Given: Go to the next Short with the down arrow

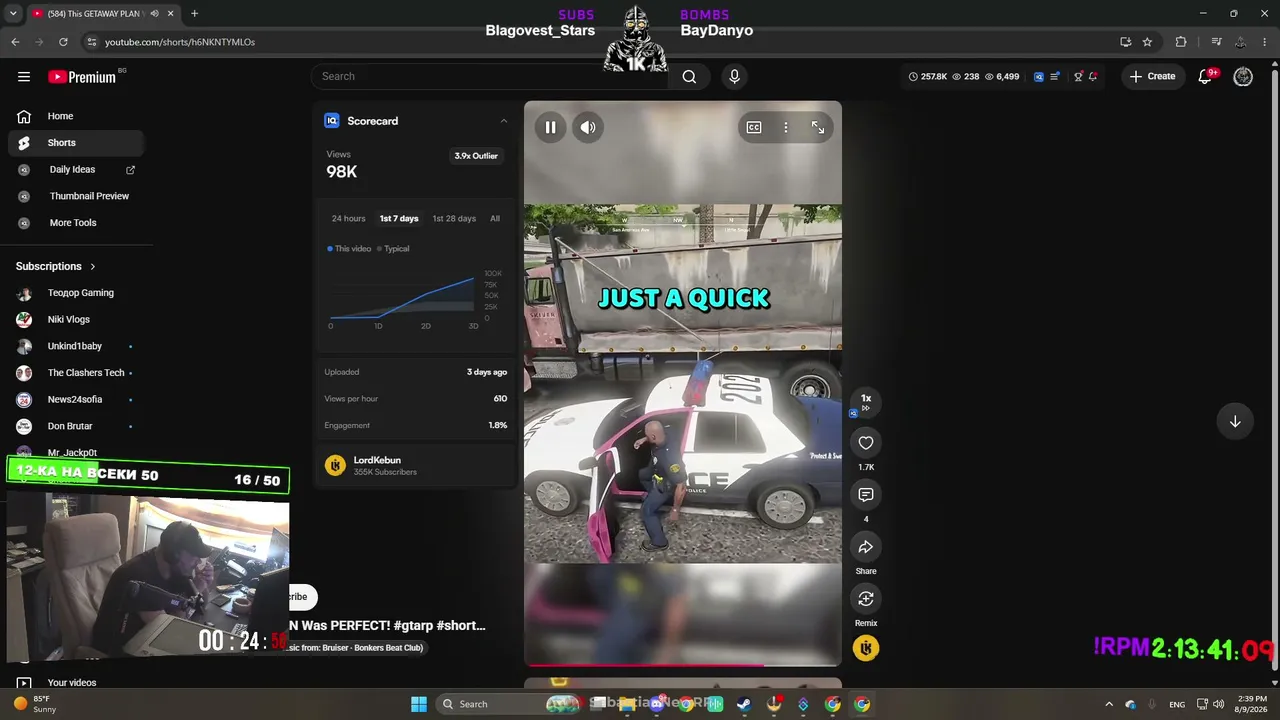Looking at the screenshot, I should pos(1235,421).
